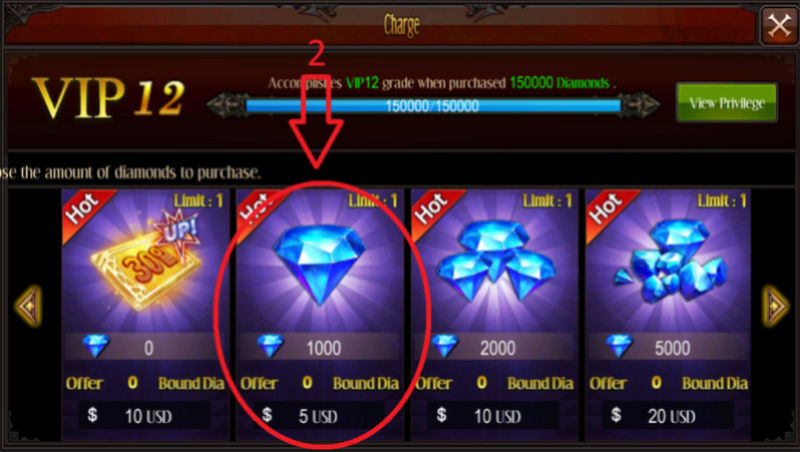The height and width of the screenshot is (452, 800).
Task: Buy the 5 USD price button
Action: [319, 415]
